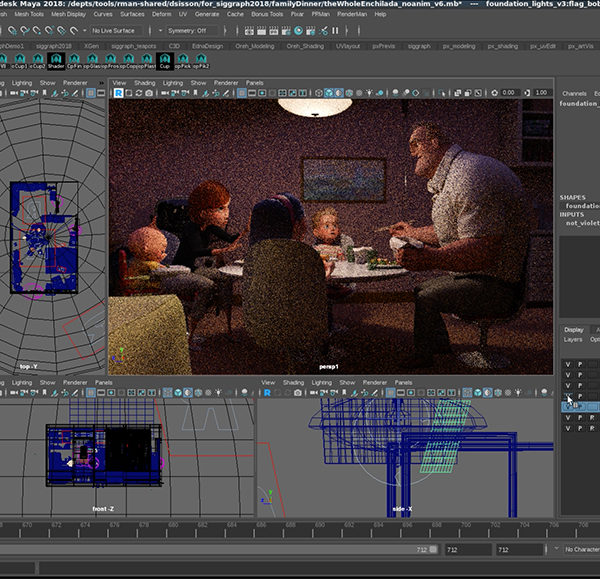
Task: Toggle wireframe display in front -Z panel toolbar
Action: [168, 393]
